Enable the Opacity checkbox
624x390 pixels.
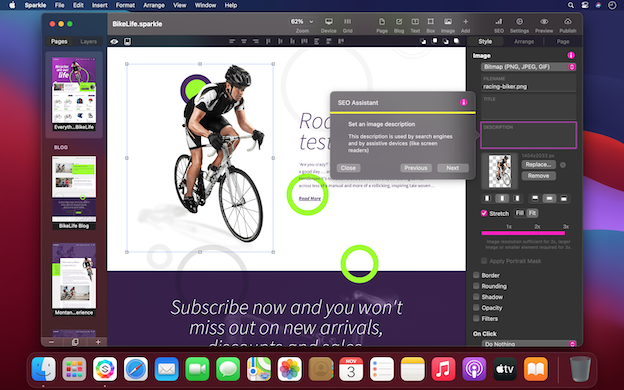point(476,308)
